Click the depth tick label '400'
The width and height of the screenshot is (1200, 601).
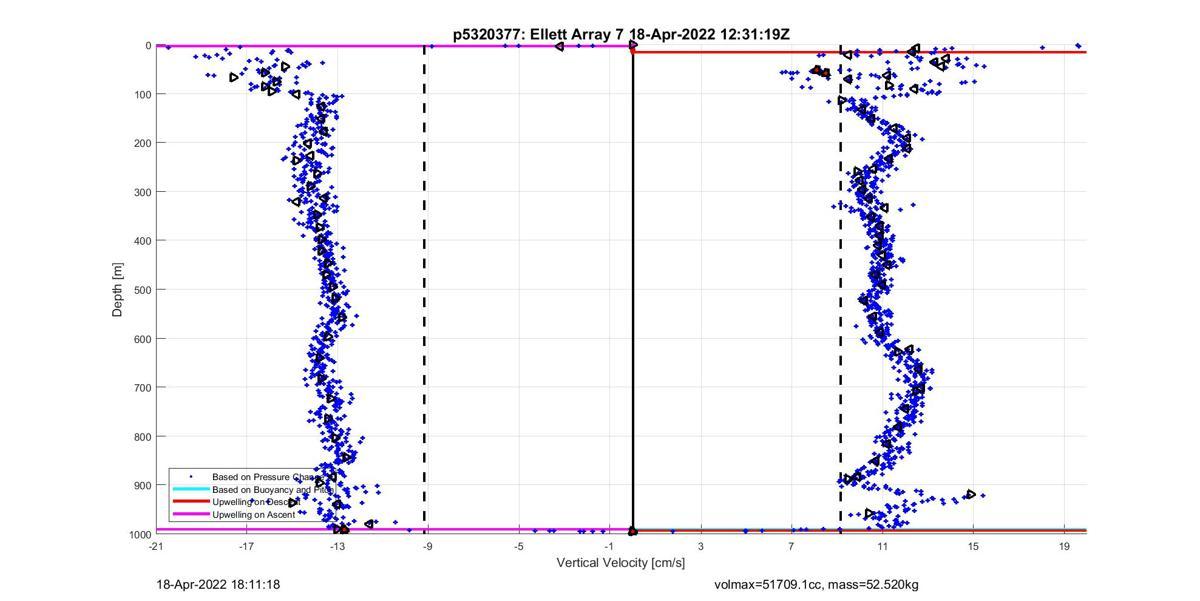[x=142, y=241]
